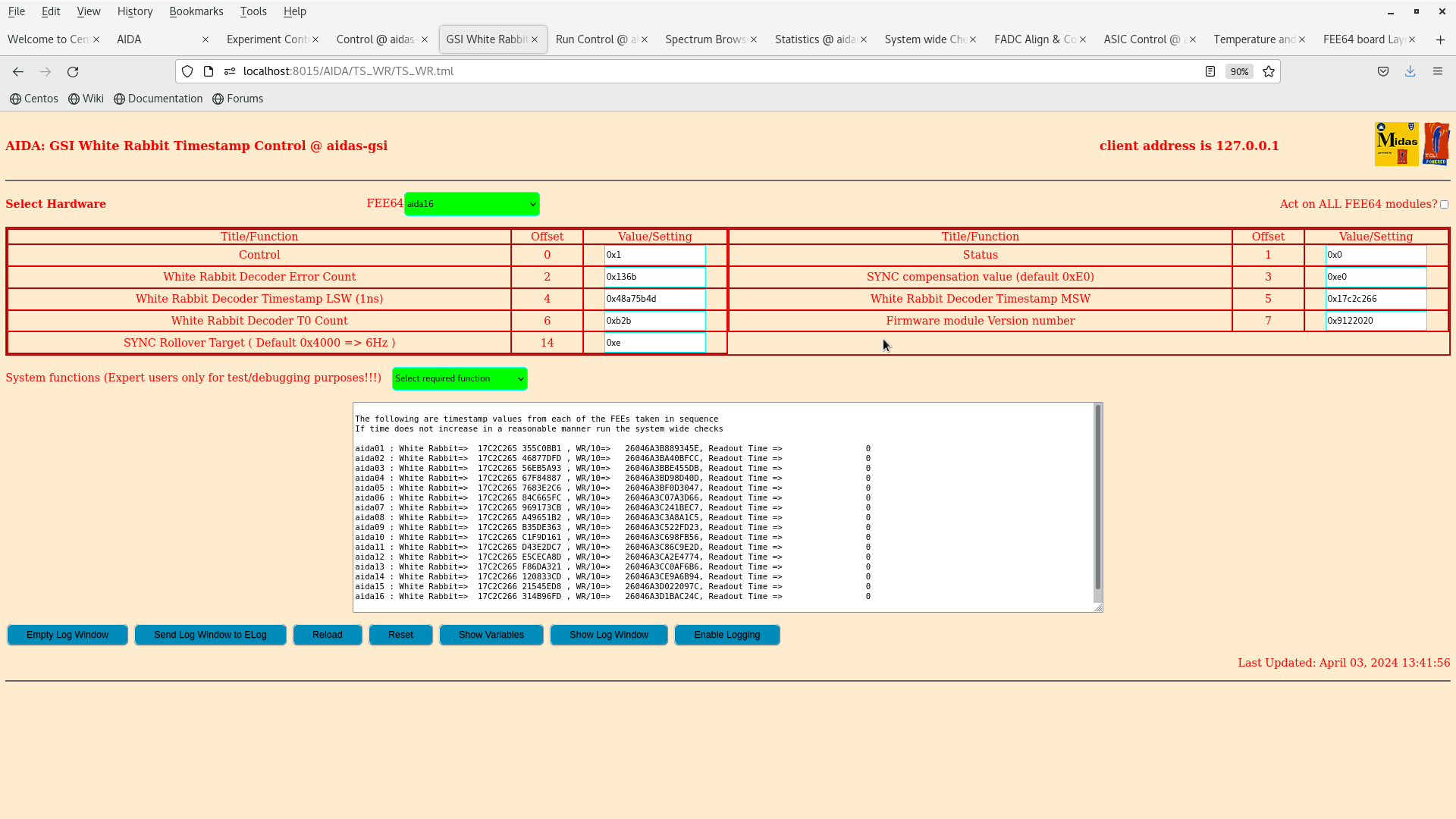1456x819 pixels.
Task: Click the save to Pocket icon
Action: click(1383, 71)
